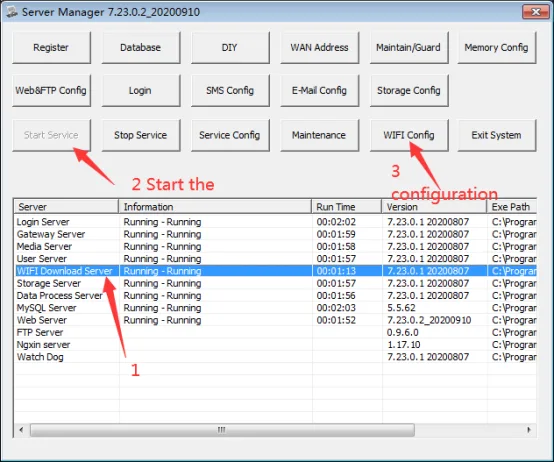The height and width of the screenshot is (462, 554).
Task: Click run time 00:01:13 cell
Action: (x=336, y=271)
